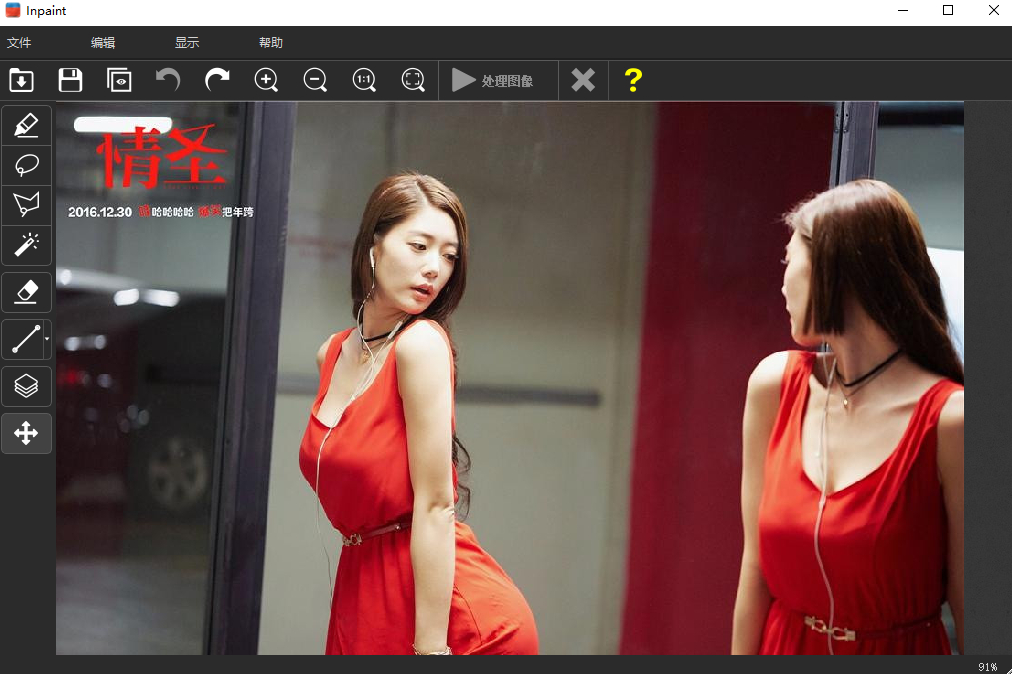Expand the Line tool options arrow
This screenshot has width=1012, height=674.
coord(47,340)
